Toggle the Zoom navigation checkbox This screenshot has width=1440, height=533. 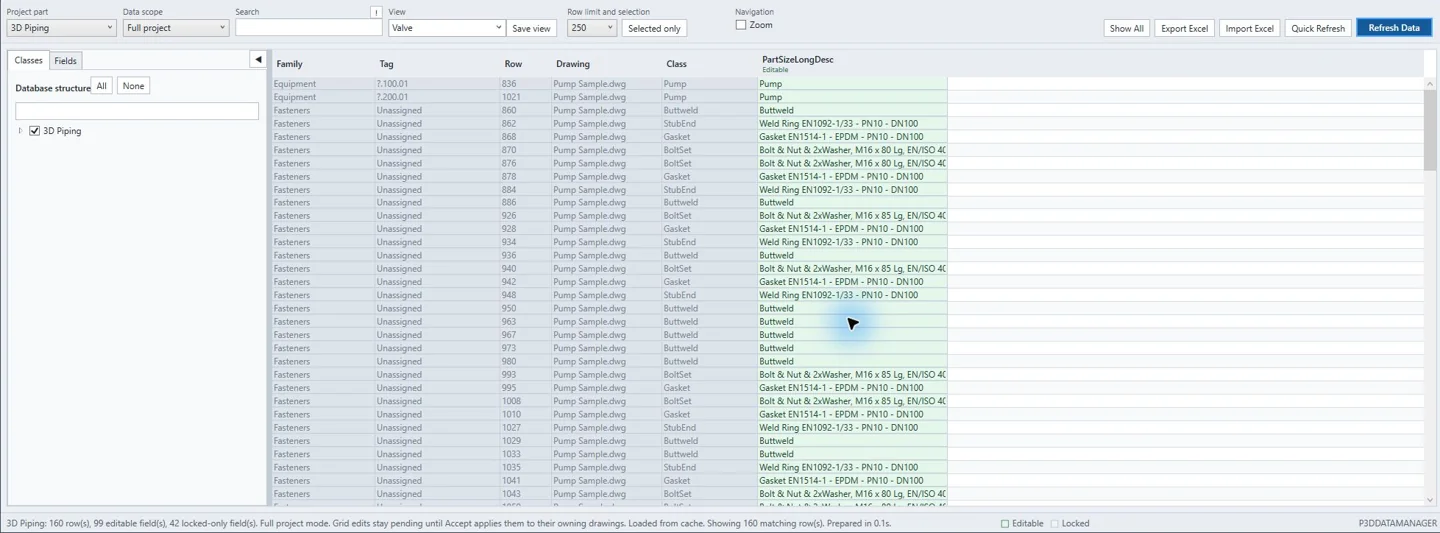click(741, 25)
